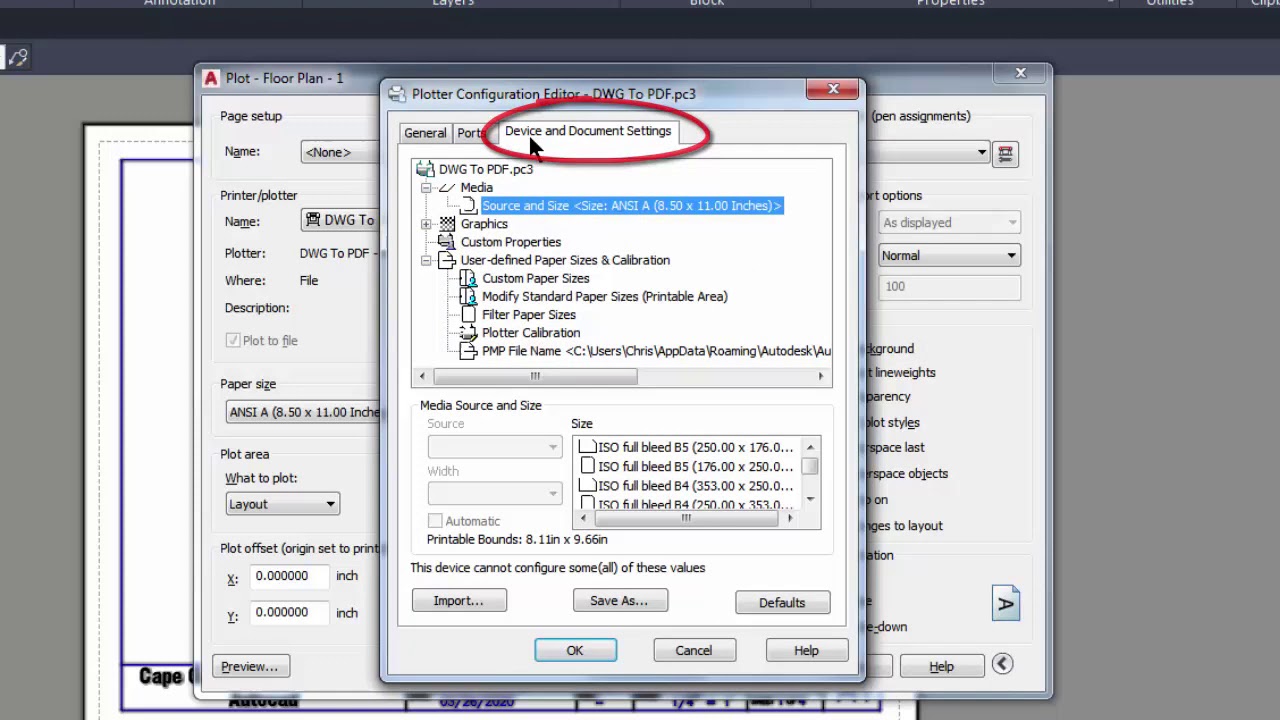Click the tree view horizontal scrollbar thumb
The height and width of the screenshot is (720, 1280).
[x=535, y=377]
